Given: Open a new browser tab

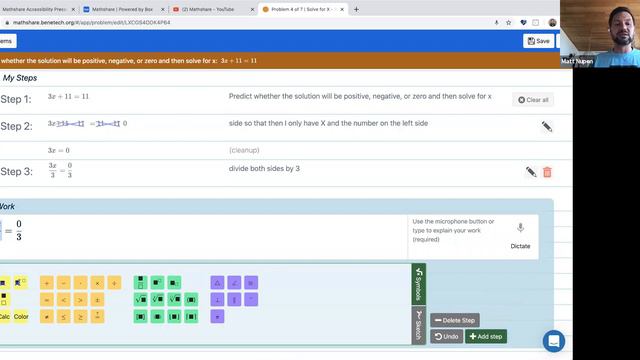Looking at the screenshot, I should tap(356, 9).
